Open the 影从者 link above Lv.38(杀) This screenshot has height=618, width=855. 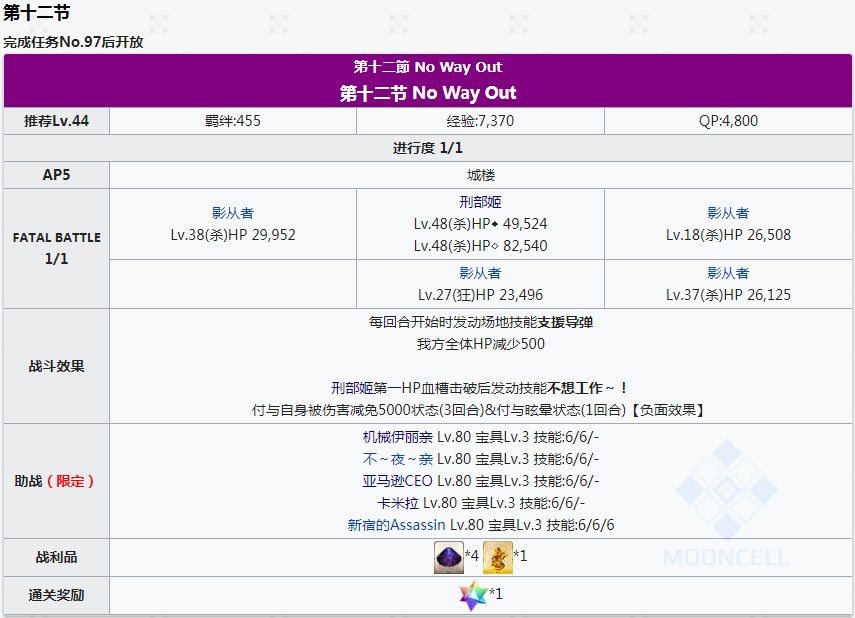click(233, 213)
